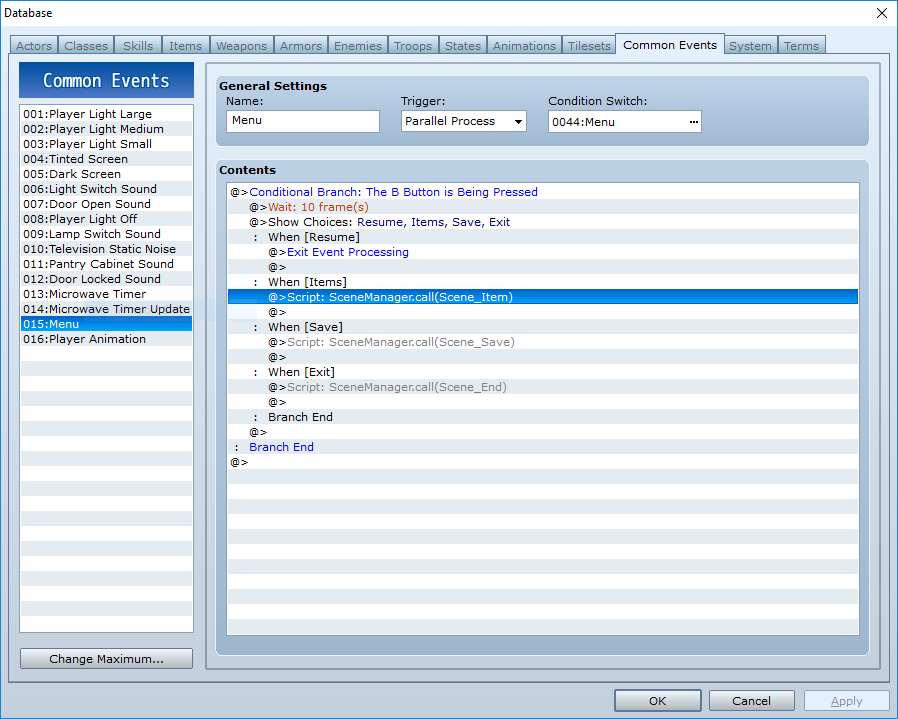The height and width of the screenshot is (719, 898).
Task: Select the When [Resume] line
Action: (x=543, y=237)
